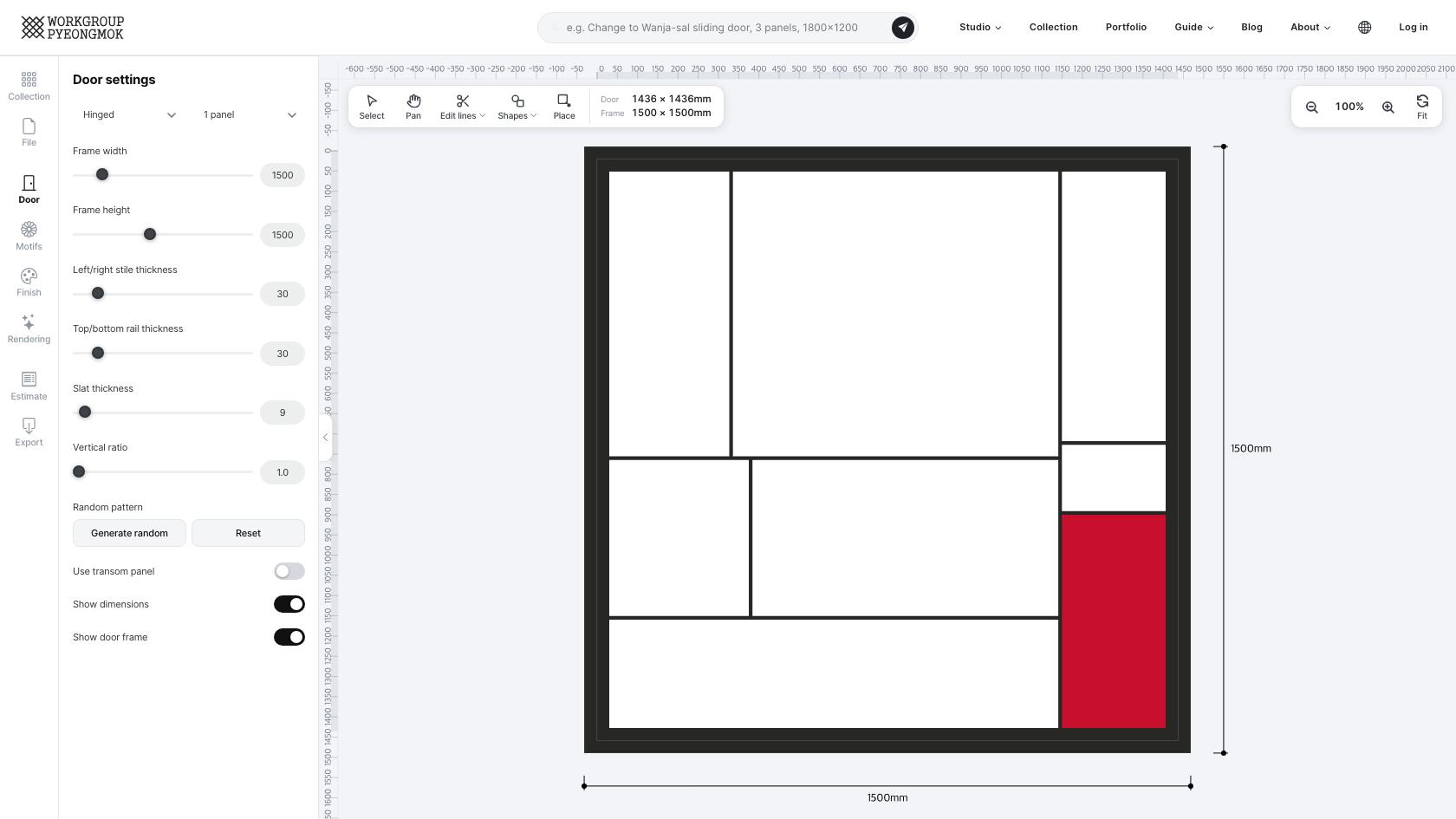Turn off Show dimensions switch
1456x819 pixels.
point(289,604)
